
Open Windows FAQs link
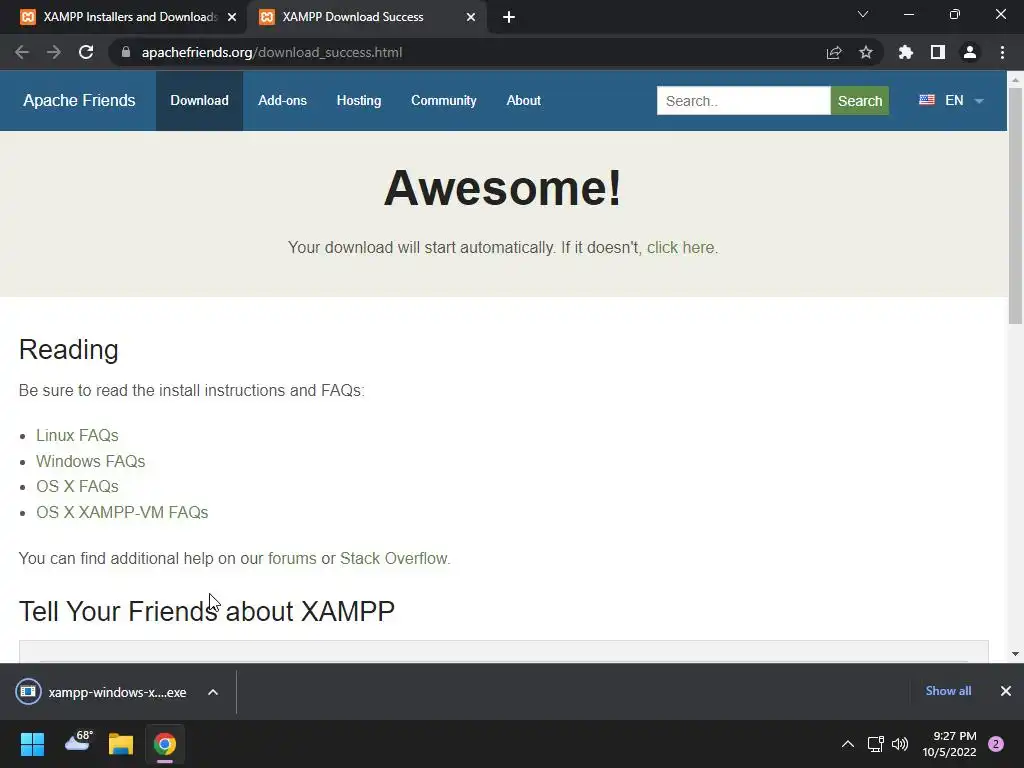click(x=90, y=461)
